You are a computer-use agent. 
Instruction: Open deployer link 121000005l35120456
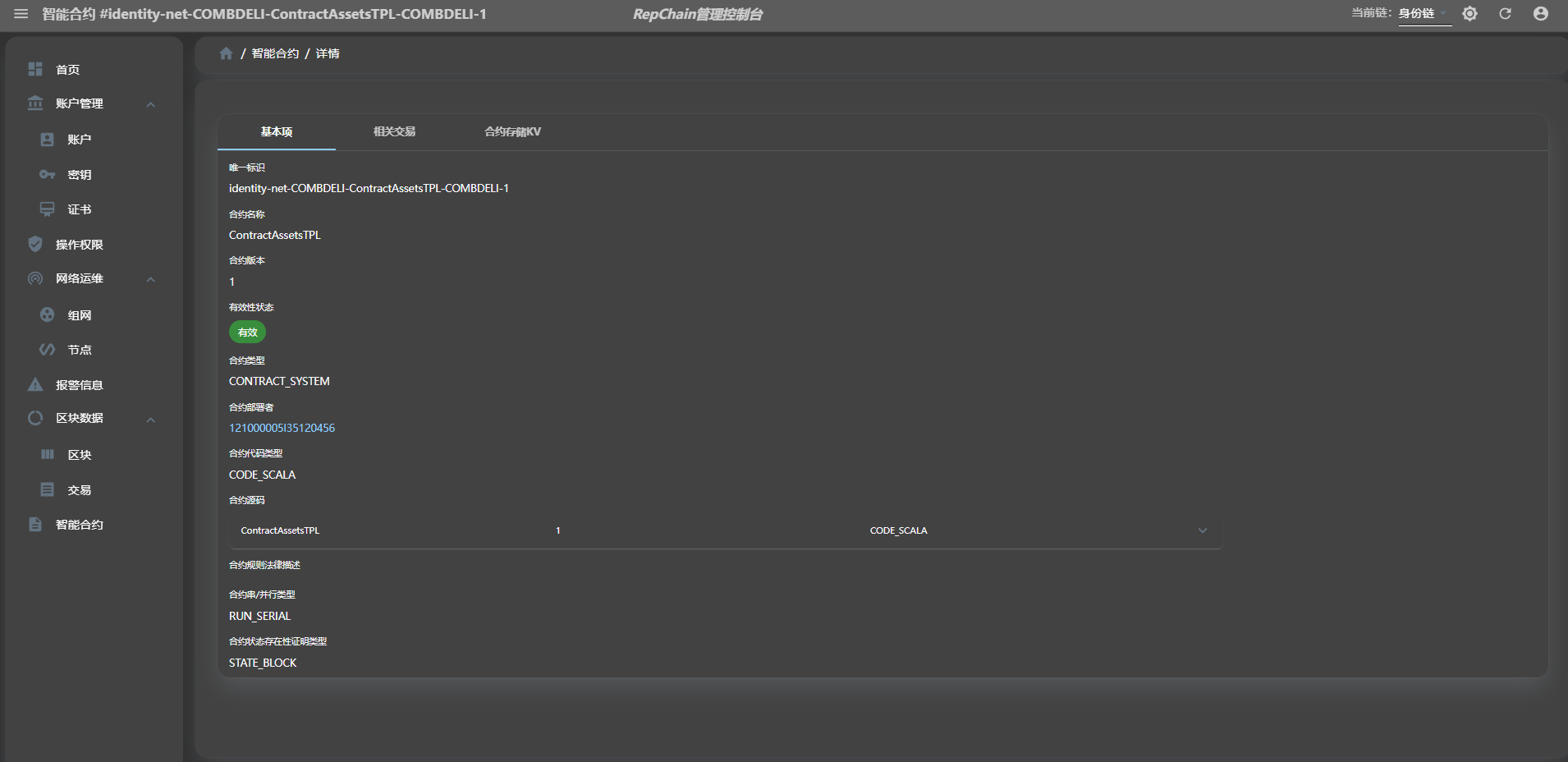tap(282, 428)
